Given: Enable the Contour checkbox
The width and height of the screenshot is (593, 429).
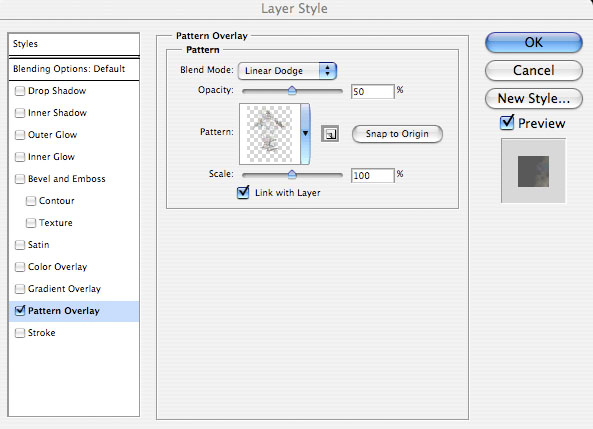Looking at the screenshot, I should coord(31,201).
